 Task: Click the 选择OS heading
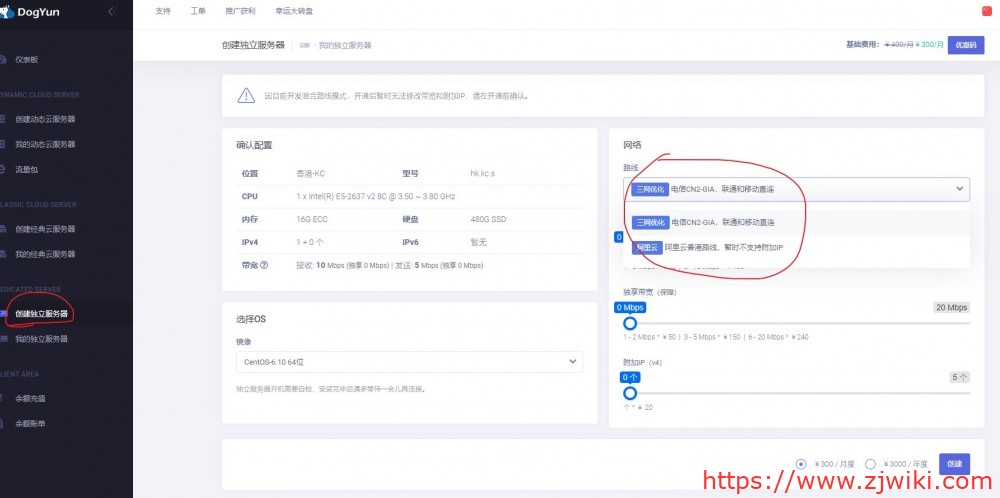[x=251, y=319]
